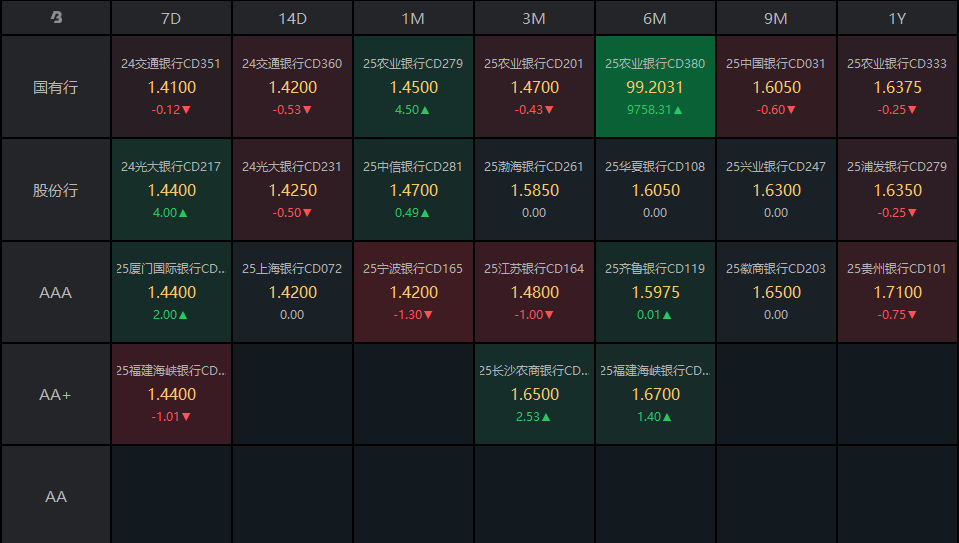The width and height of the screenshot is (959, 543).
Task: Click the 25宁波银行CD165 bond name
Action: (x=413, y=269)
